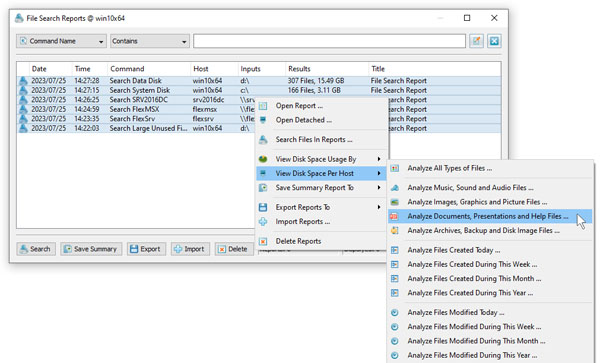This screenshot has width=600, height=363.
Task: Click icon for Analyze Files Created Today
Action: pos(395,250)
